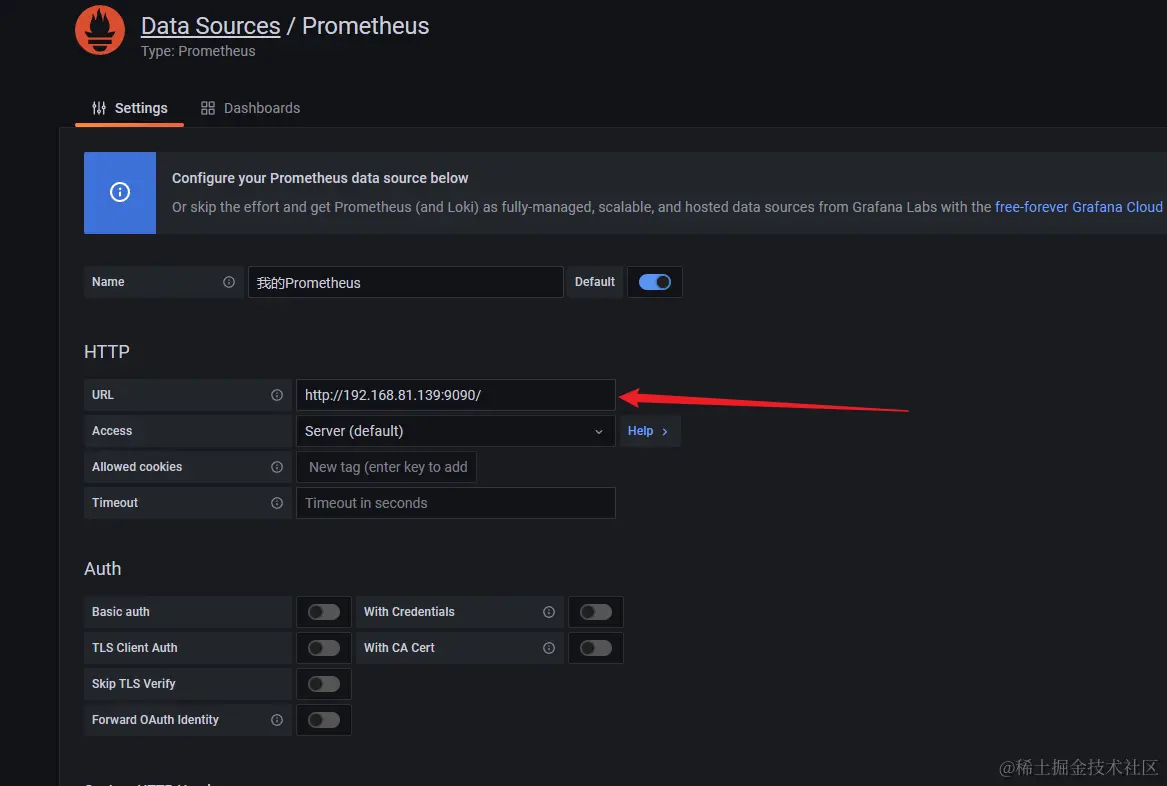Image resolution: width=1167 pixels, height=786 pixels.
Task: Click the Prometheus flame logo icon
Action: click(100, 31)
